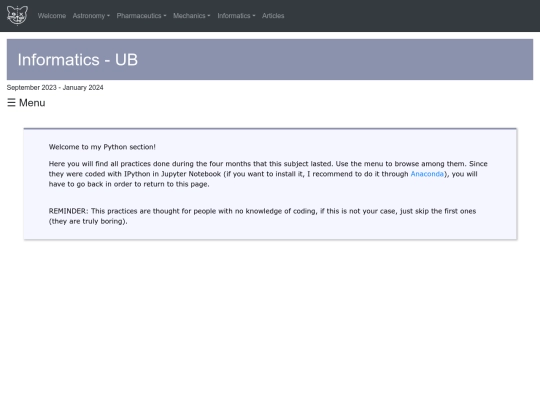540x405 pixels.
Task: Open the Informatics dropdown in navbar
Action: pos(237,16)
